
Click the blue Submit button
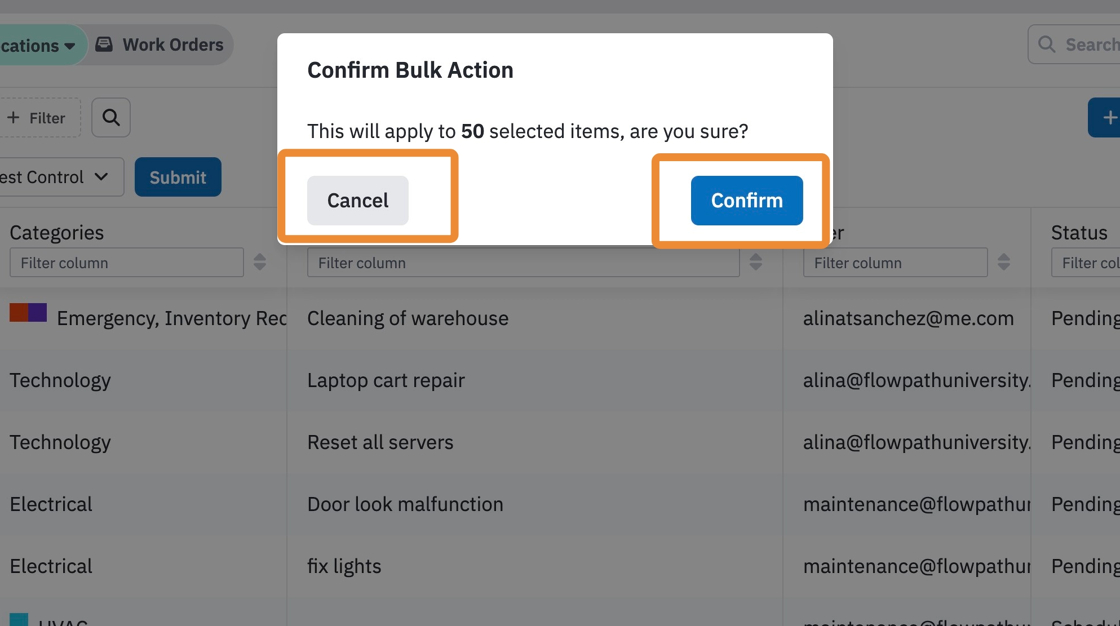coord(178,177)
